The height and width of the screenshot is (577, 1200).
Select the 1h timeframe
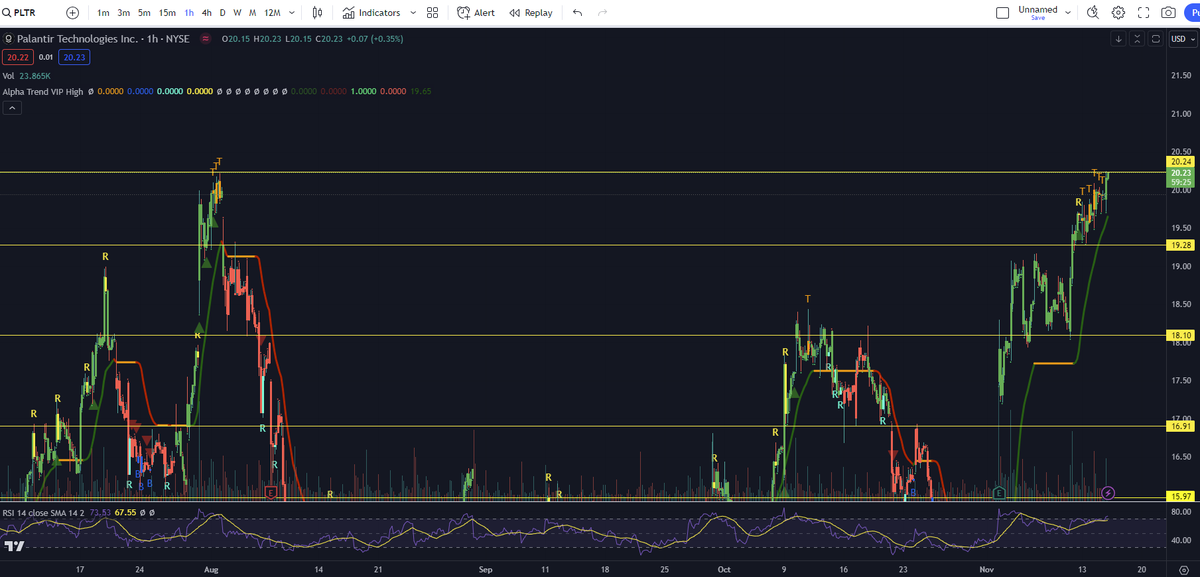click(x=189, y=13)
